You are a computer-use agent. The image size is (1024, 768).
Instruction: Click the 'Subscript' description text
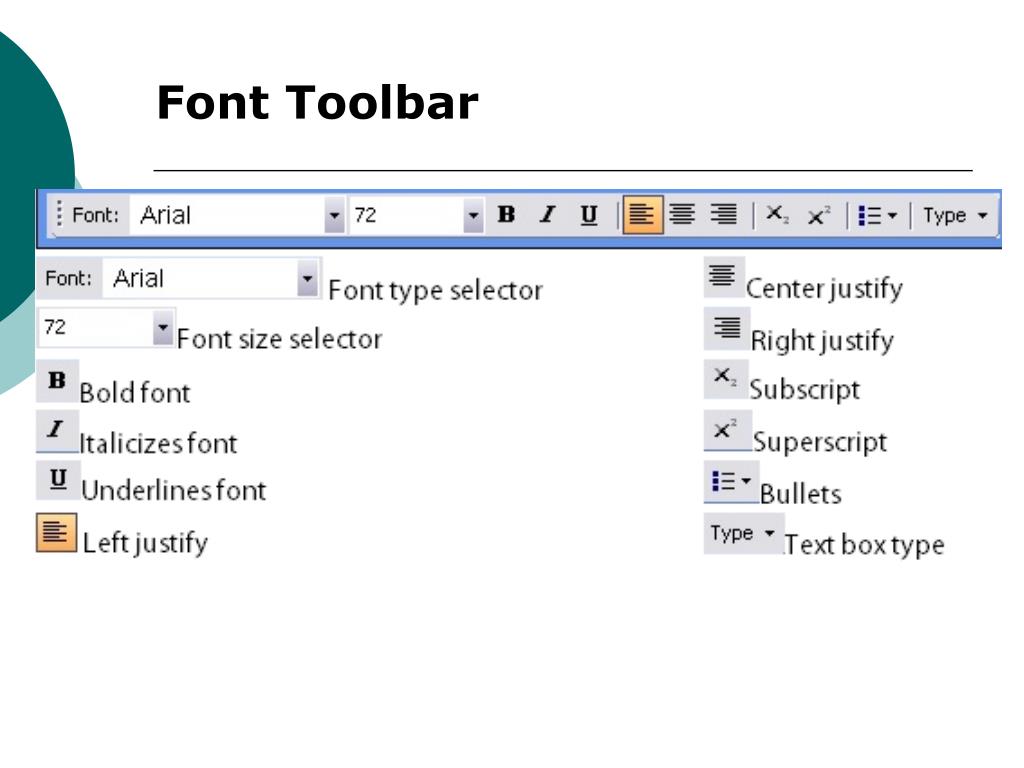(805, 390)
